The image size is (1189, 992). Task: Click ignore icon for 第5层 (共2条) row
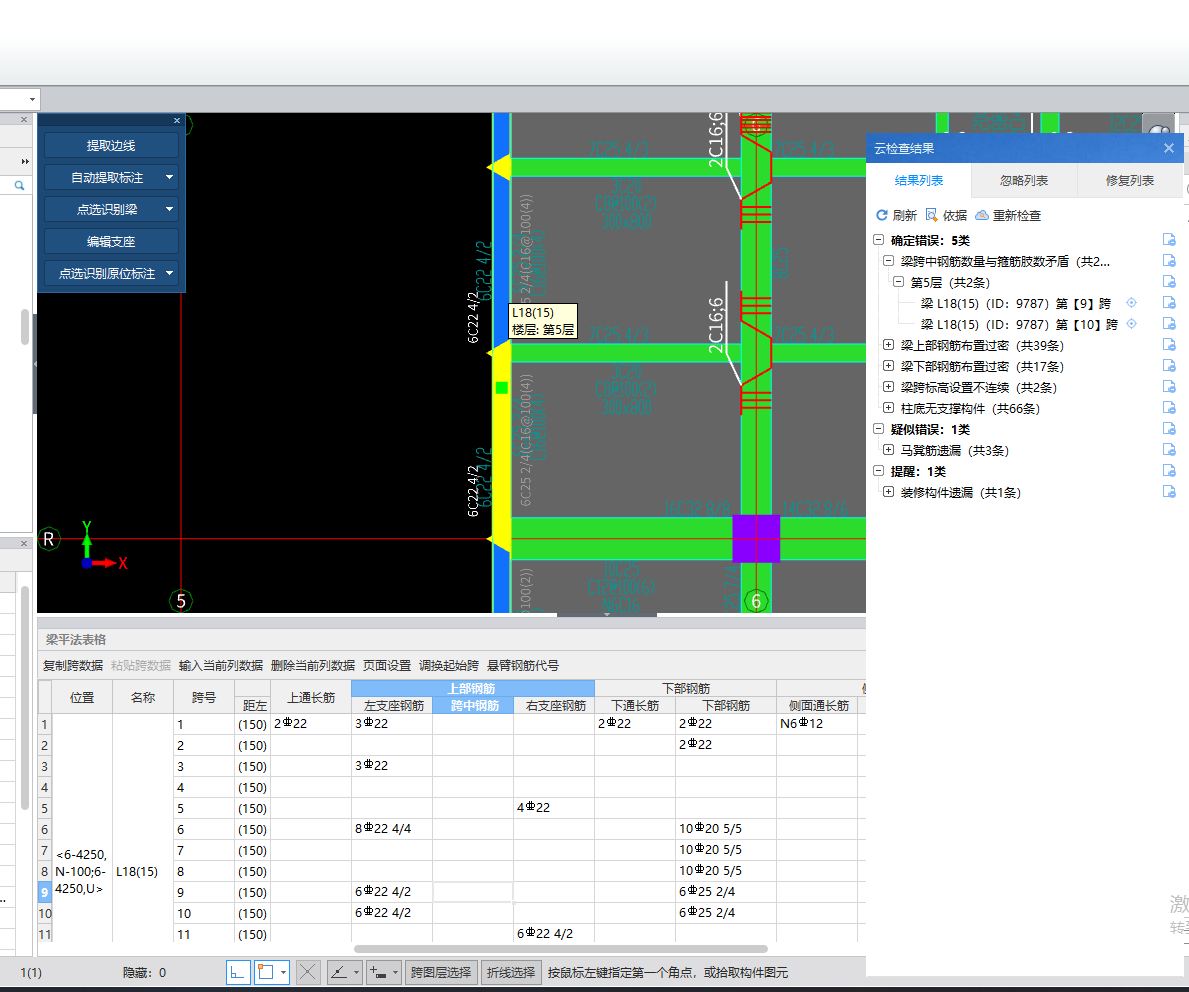pyautogui.click(x=1169, y=282)
